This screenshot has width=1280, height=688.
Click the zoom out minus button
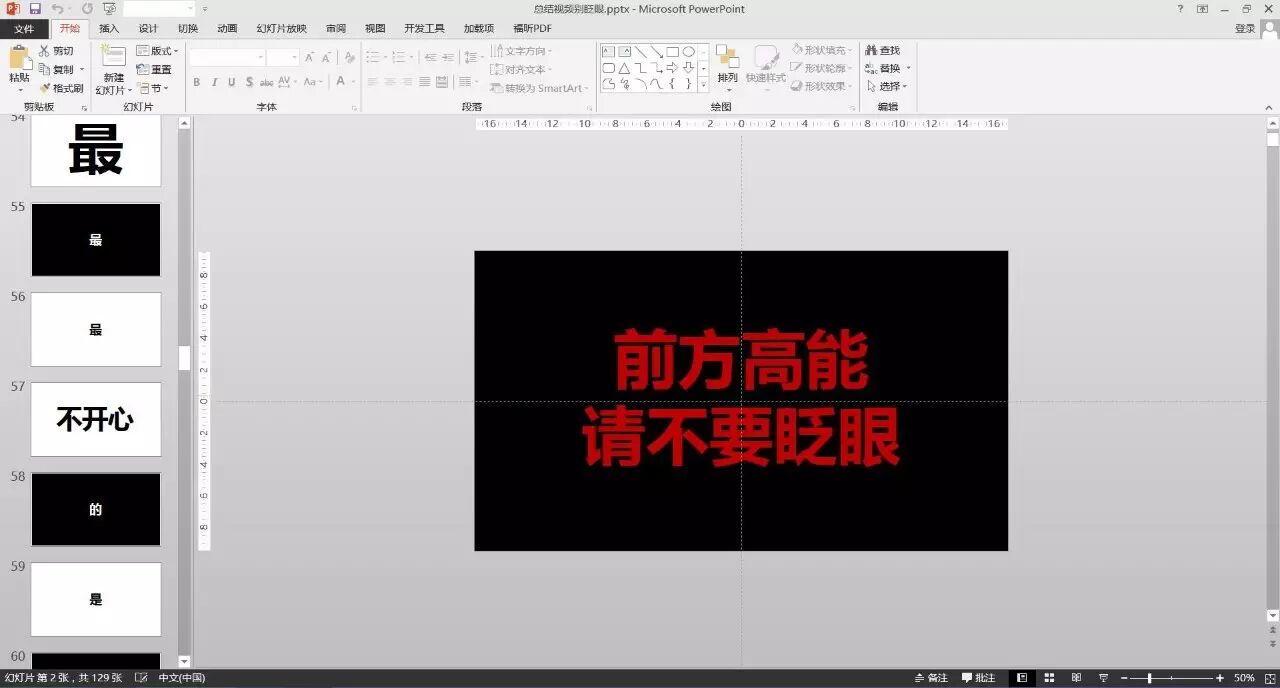[x=1125, y=678]
